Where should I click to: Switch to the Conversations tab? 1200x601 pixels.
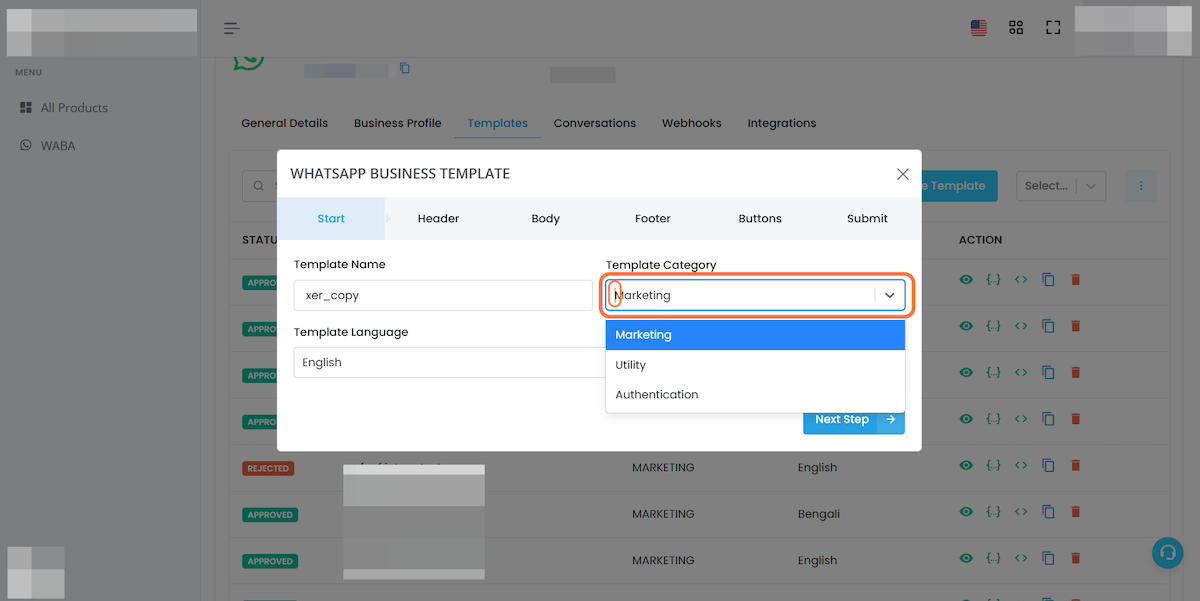595,123
